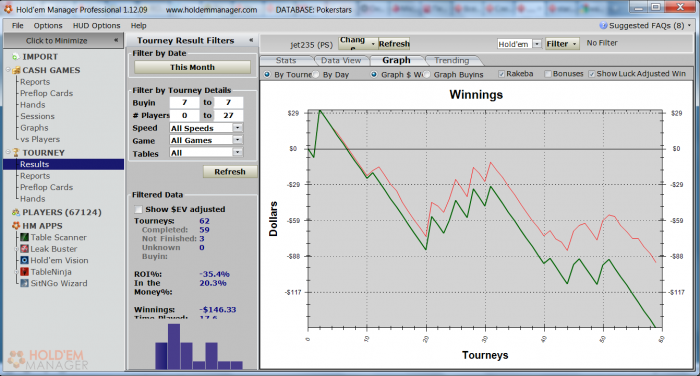700x376 pixels.
Task: Collapse the TOURNEY tree node
Action: (8, 152)
